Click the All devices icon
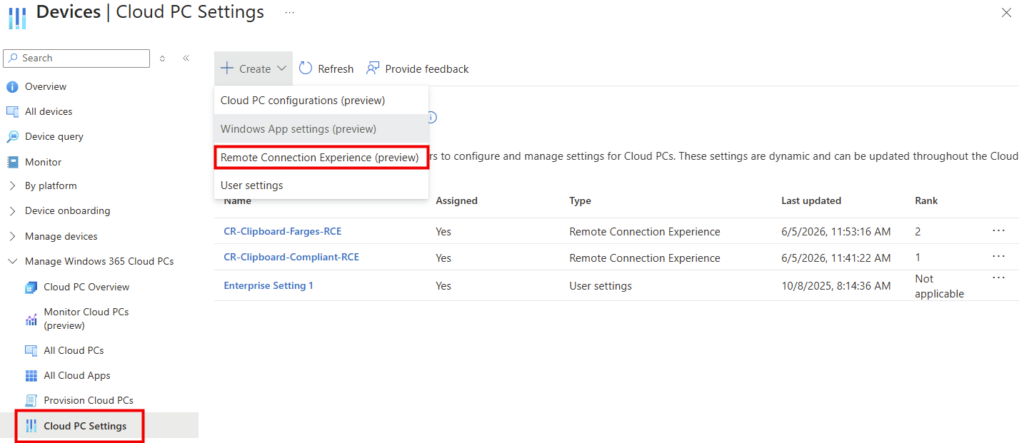Screen dimensions: 1024x443 (x=12, y=112)
